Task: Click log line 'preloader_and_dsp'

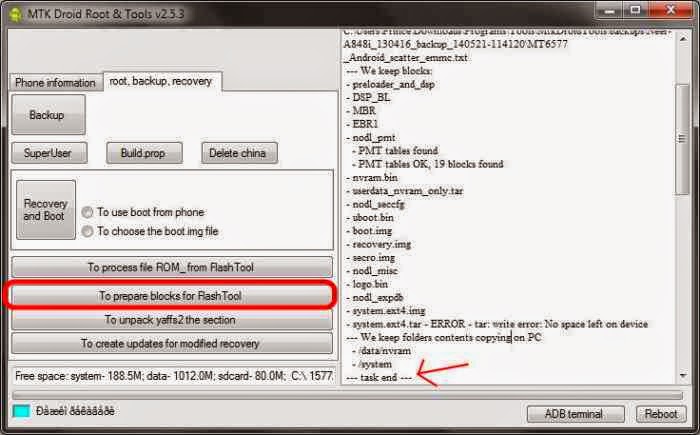Action: [x=390, y=84]
